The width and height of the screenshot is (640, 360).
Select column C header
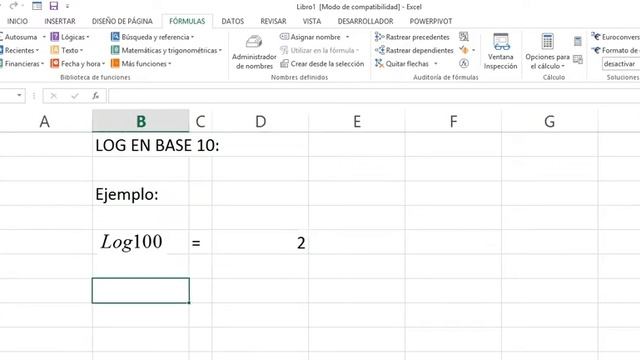(200, 121)
